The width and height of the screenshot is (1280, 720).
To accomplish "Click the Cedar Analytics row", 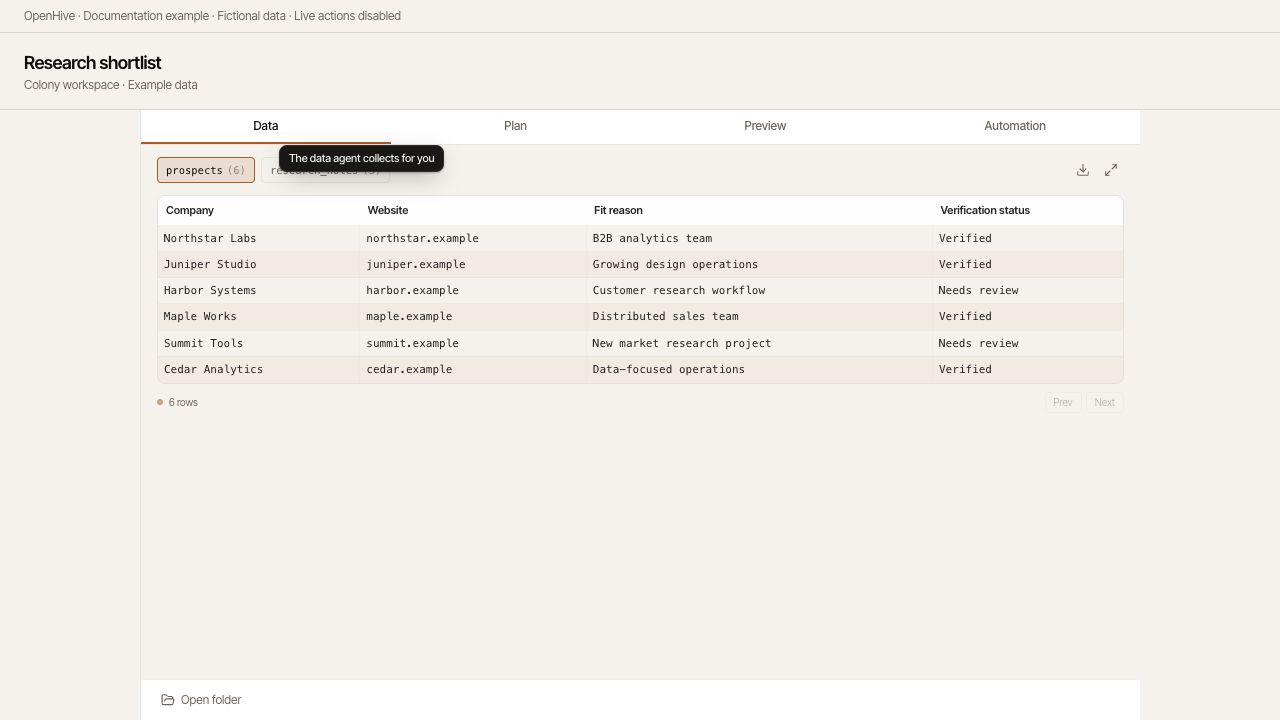I will tap(640, 369).
